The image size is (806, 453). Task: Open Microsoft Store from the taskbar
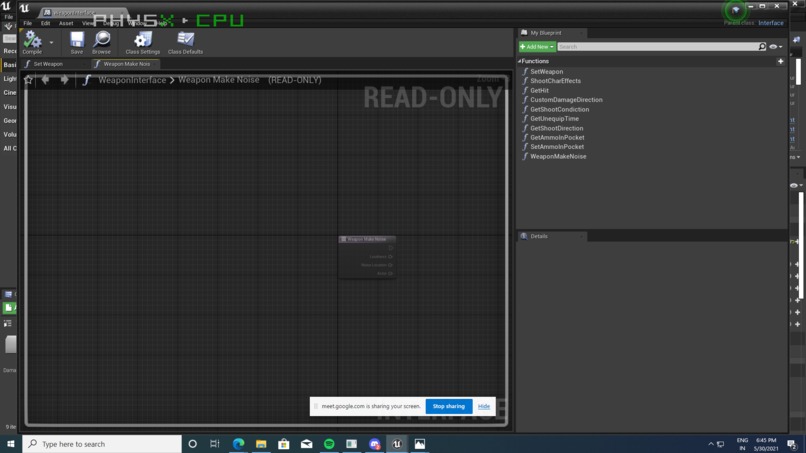click(283, 444)
